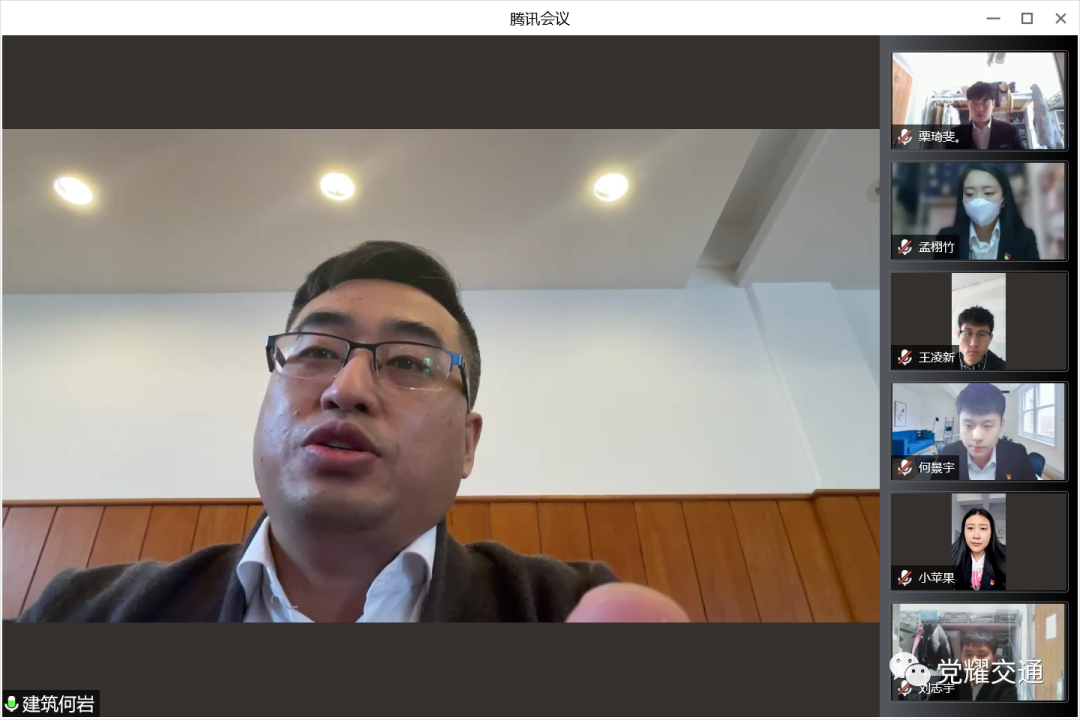Screen dimensions: 1080x720
Task: Minimize the Tencent Meeting window
Action: [x=993, y=18]
